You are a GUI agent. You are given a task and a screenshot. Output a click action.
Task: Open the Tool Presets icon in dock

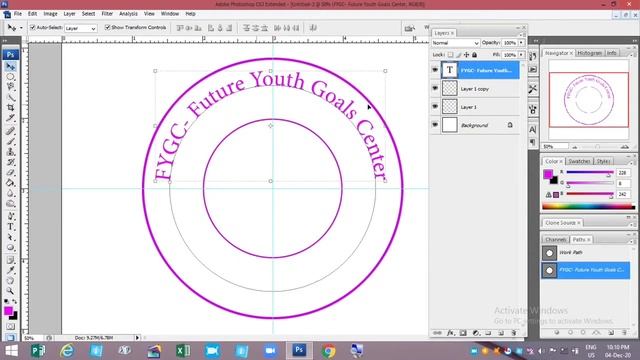[x=533, y=89]
